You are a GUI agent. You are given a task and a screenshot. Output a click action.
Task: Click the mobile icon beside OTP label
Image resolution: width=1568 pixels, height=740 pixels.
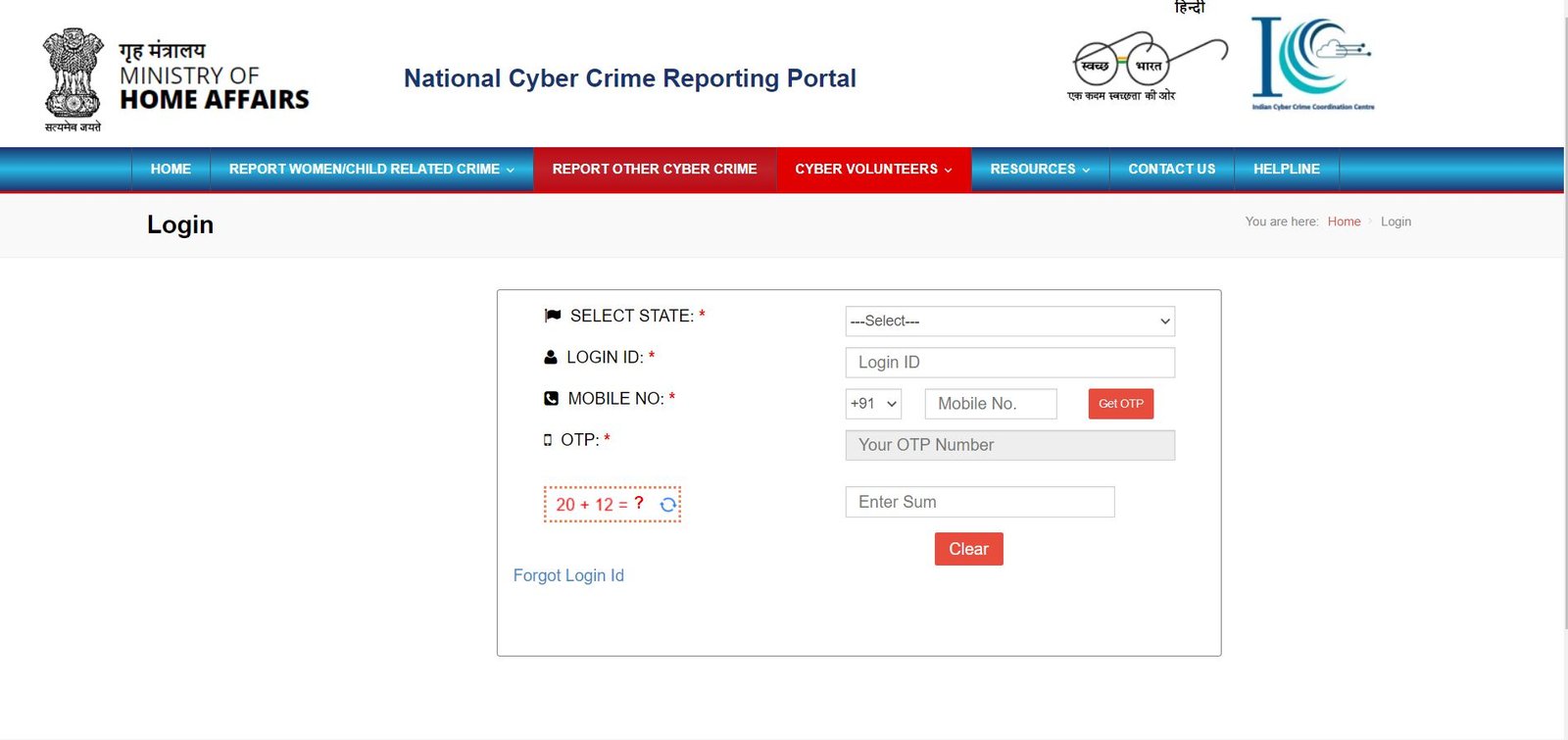click(548, 440)
